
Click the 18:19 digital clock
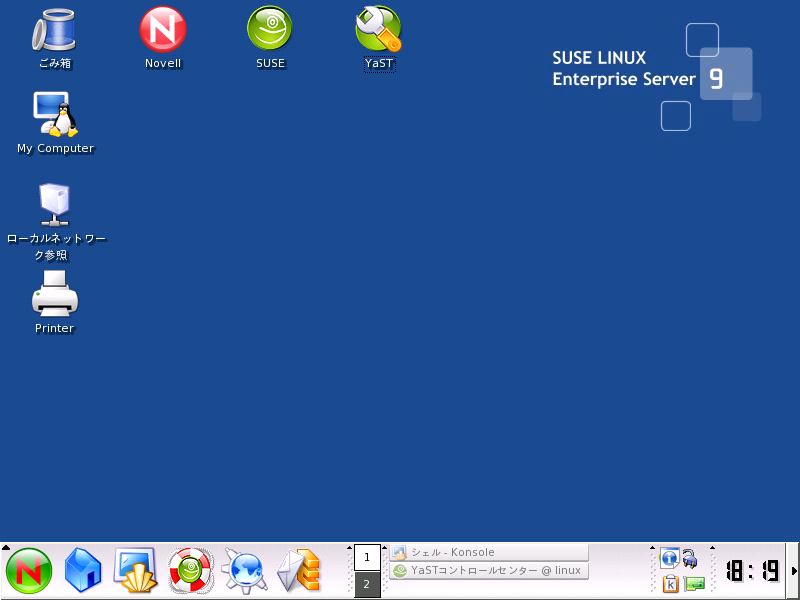(x=753, y=571)
